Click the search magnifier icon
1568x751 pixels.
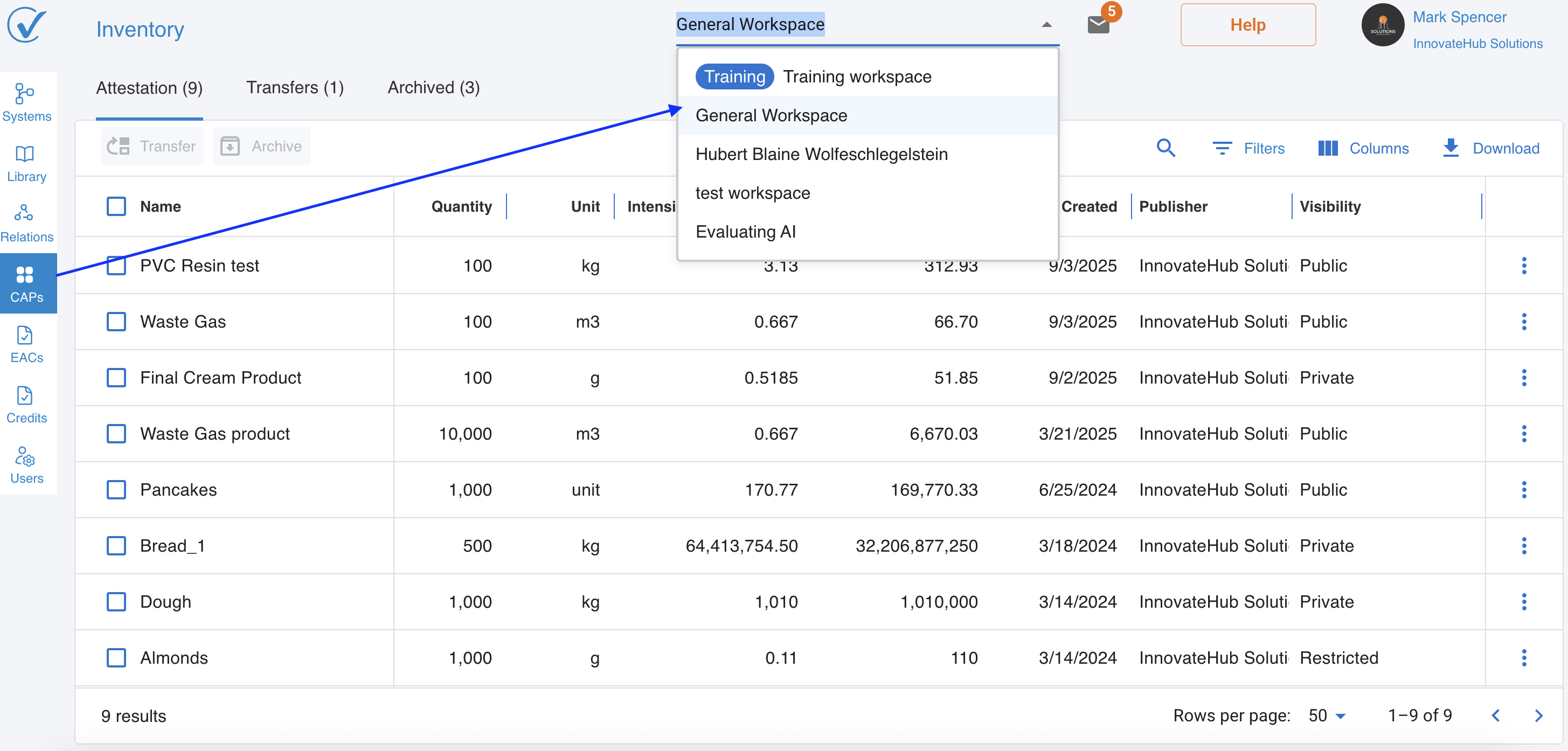coord(1165,148)
